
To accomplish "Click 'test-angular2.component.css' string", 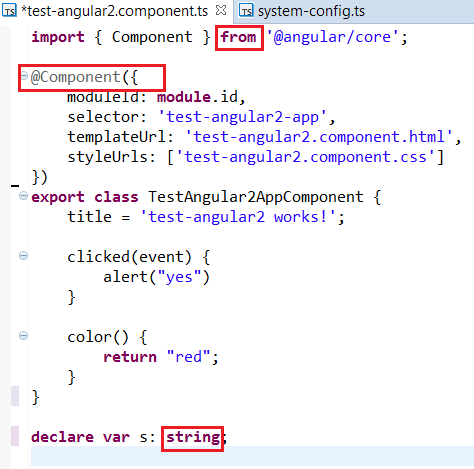I will click(x=305, y=157).
